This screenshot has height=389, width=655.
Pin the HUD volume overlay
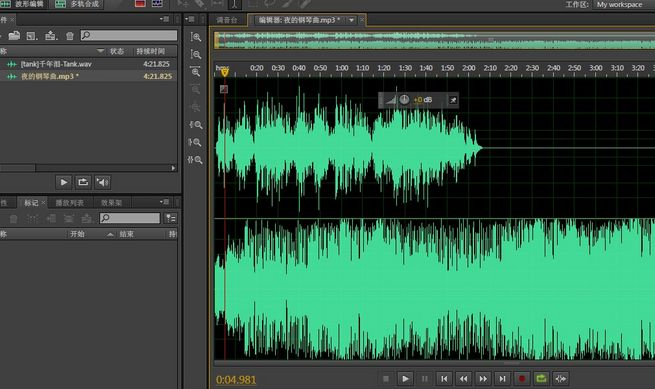pos(453,100)
